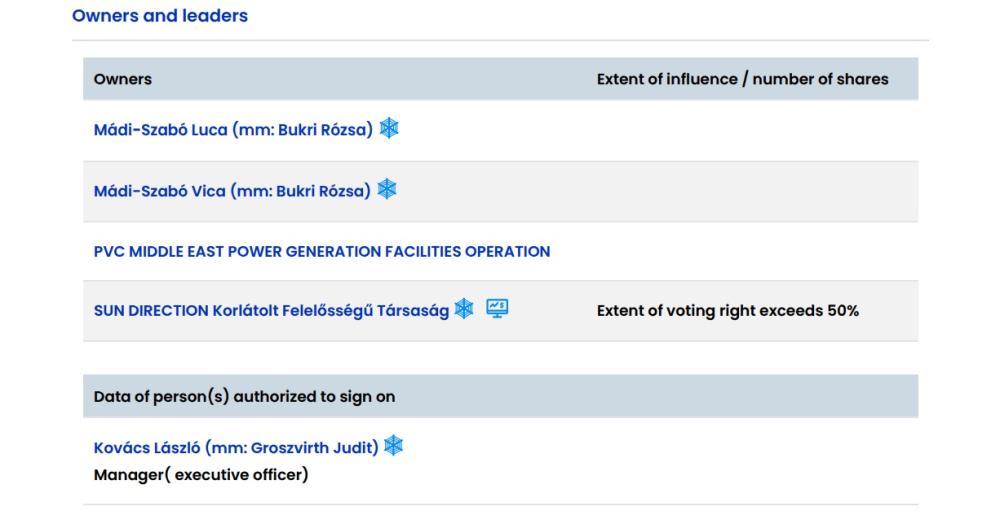Click the Owners and leaders section heading
Screen dimensions: 1000x520
(x=160, y=16)
